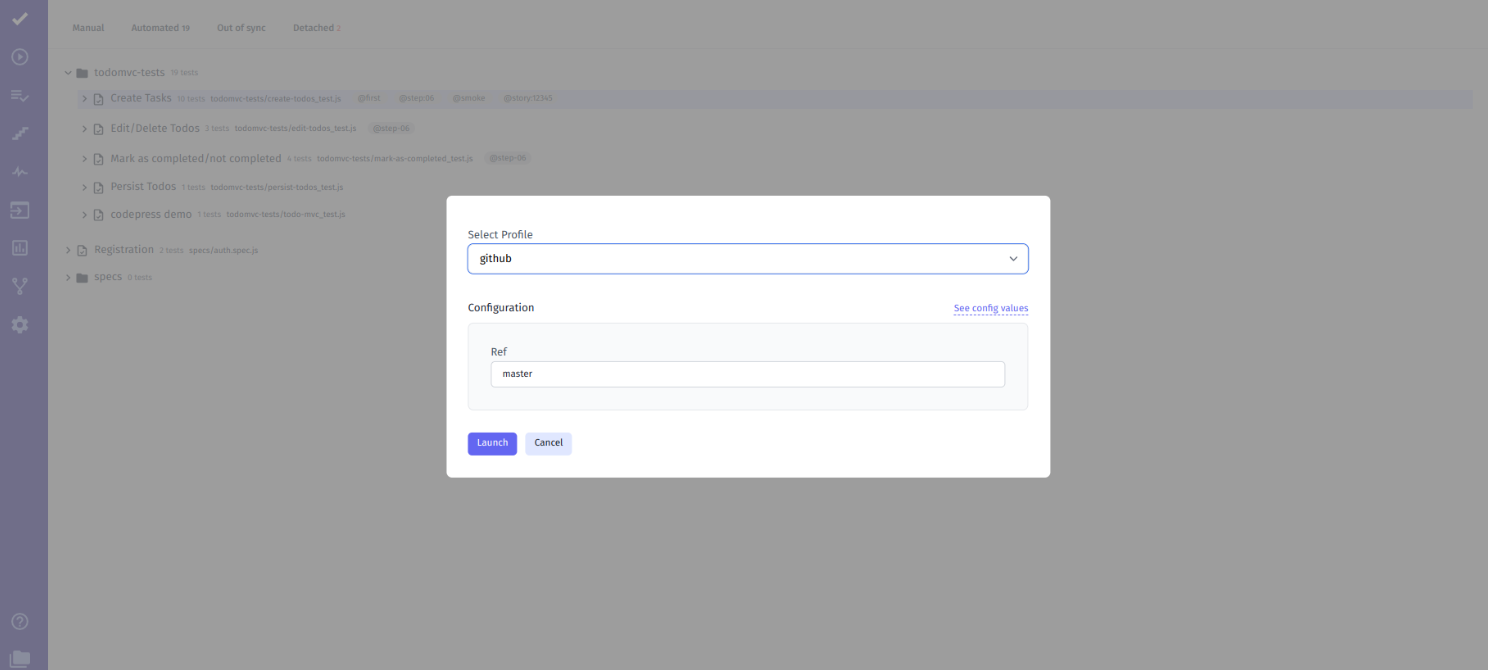Click inside the Ref input field
The image size is (1488, 670).
tap(747, 374)
